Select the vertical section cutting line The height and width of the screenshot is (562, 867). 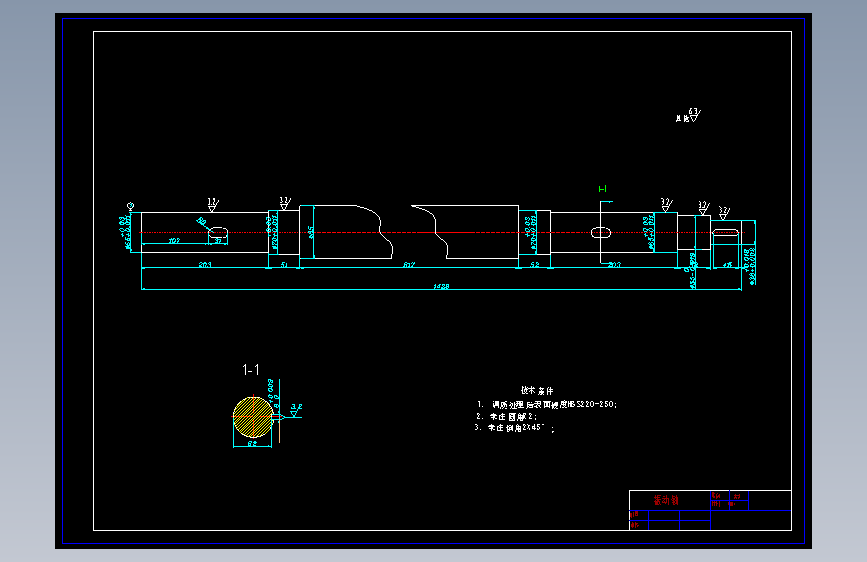(x=600, y=232)
